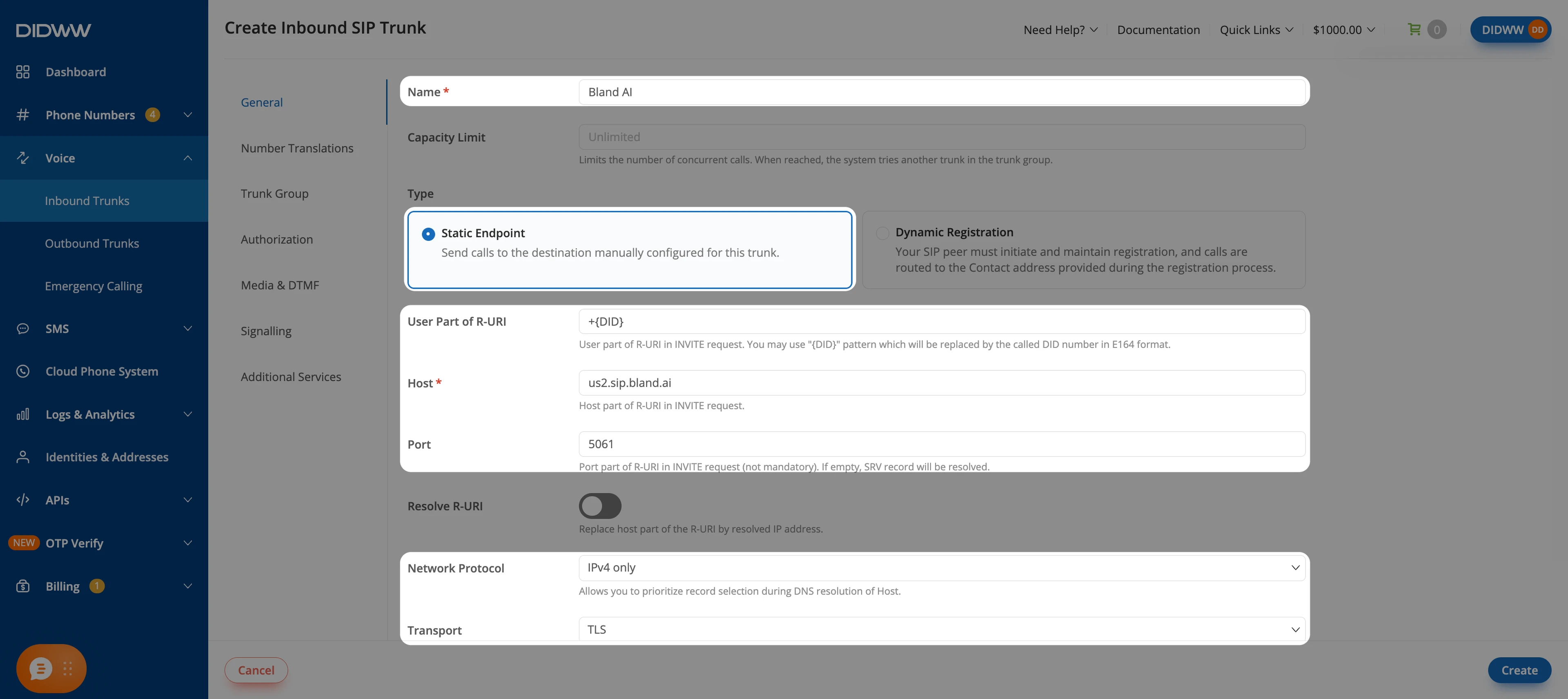Viewport: 1568px width, 699px height.
Task: Toggle the Resolve R-URI switch
Action: click(599, 505)
